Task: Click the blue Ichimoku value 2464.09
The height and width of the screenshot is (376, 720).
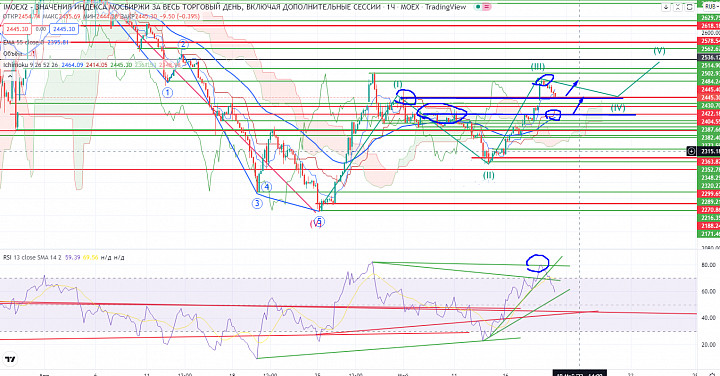Action: [x=73, y=65]
